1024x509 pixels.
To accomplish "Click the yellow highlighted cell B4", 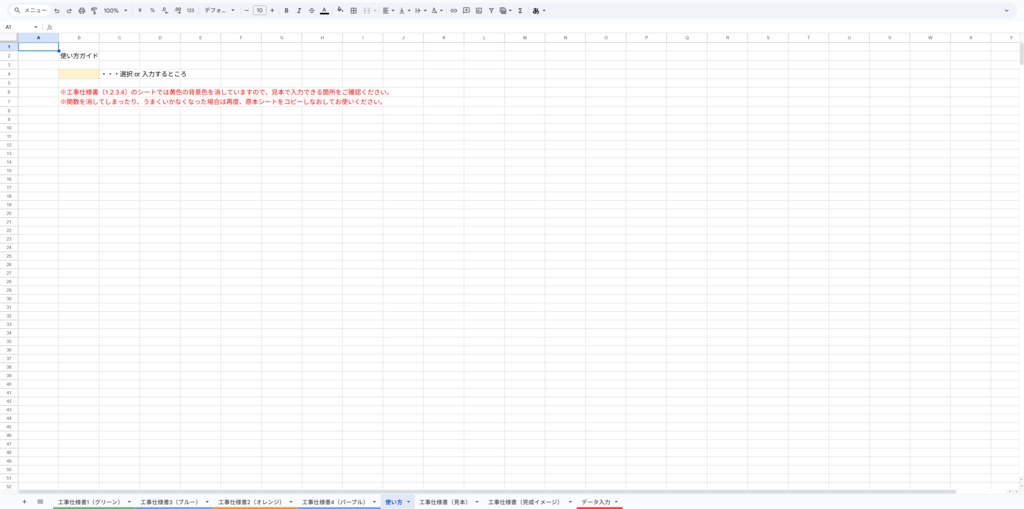I will click(x=79, y=74).
